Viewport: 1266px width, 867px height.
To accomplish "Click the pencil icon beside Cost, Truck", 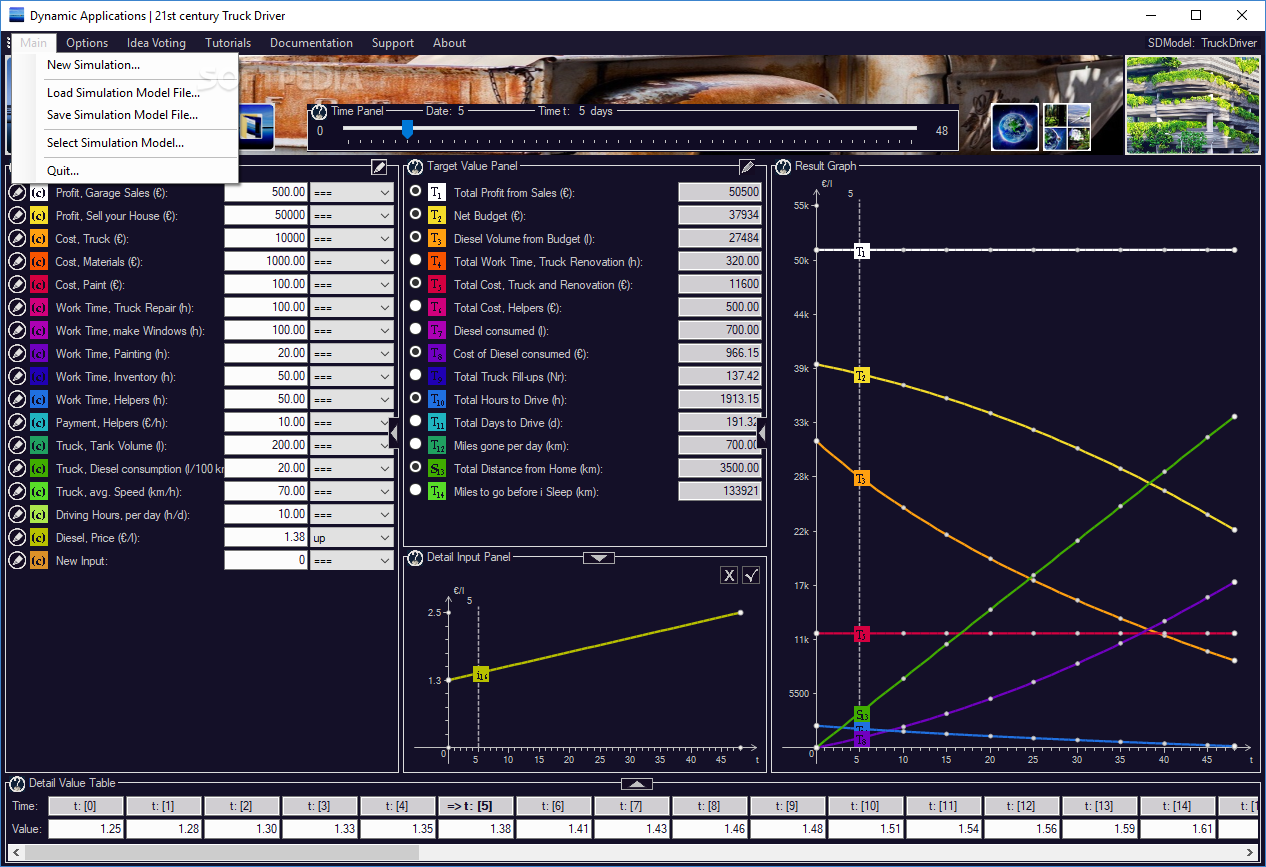I will 17,238.
